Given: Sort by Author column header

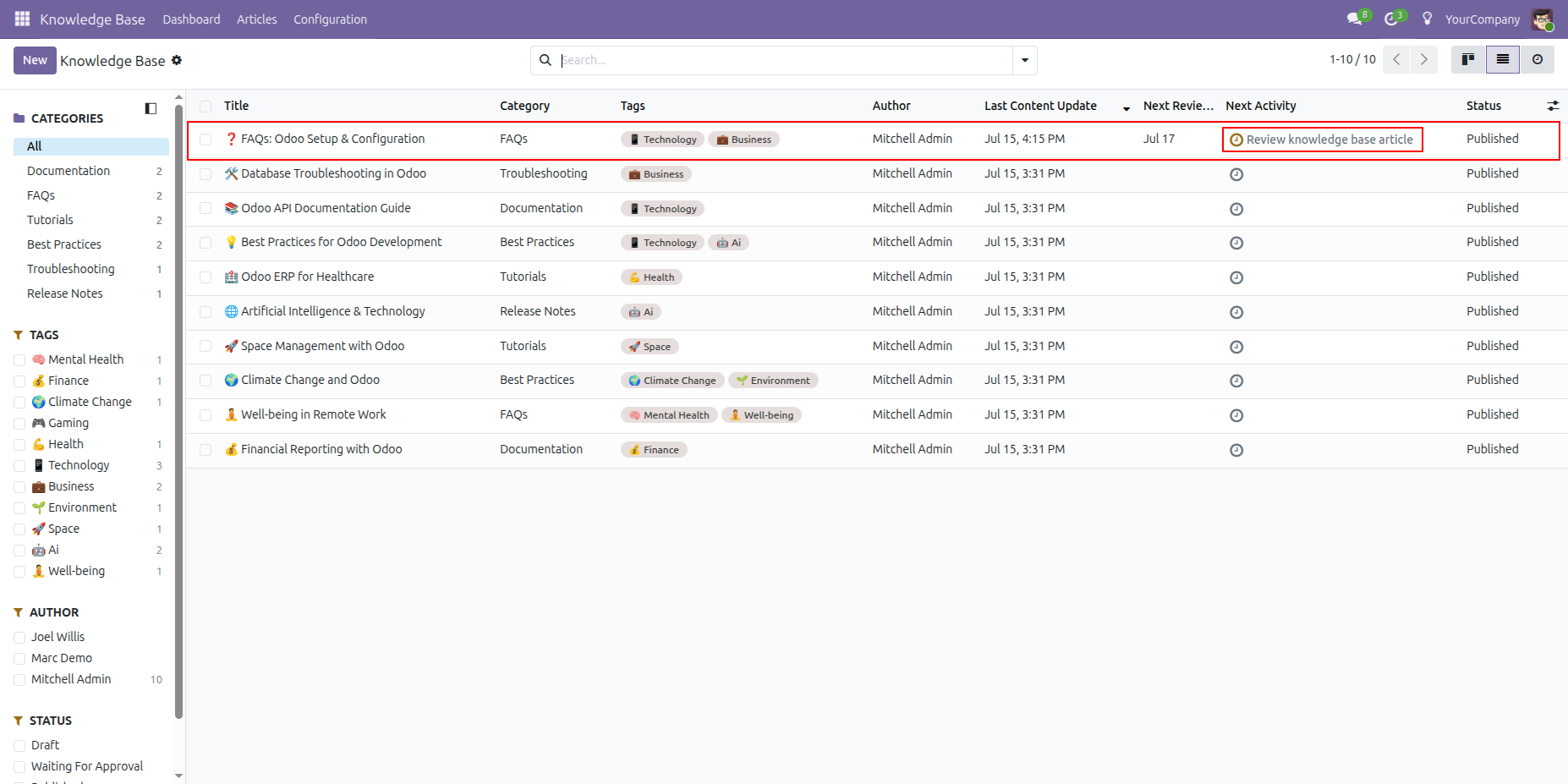Looking at the screenshot, I should (x=891, y=106).
